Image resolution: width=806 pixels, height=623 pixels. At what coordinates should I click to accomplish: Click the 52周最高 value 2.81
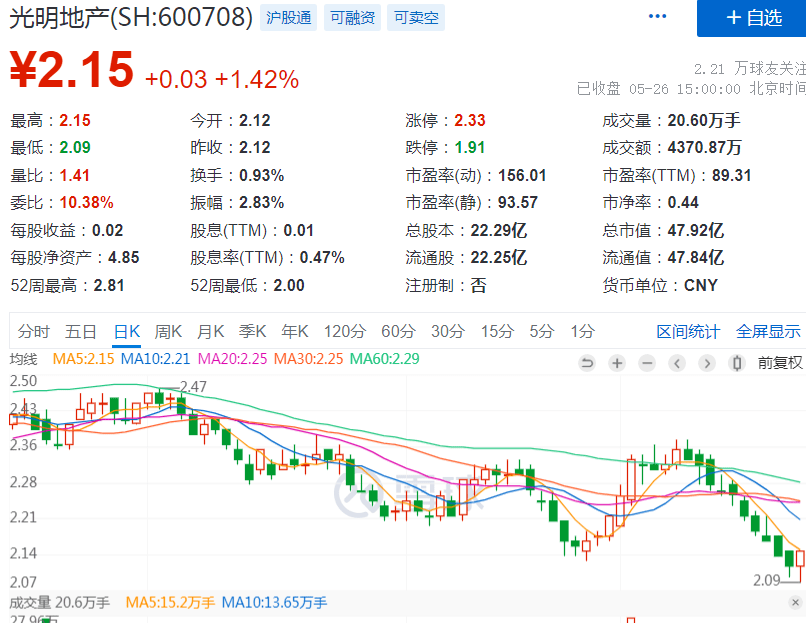coord(109,285)
